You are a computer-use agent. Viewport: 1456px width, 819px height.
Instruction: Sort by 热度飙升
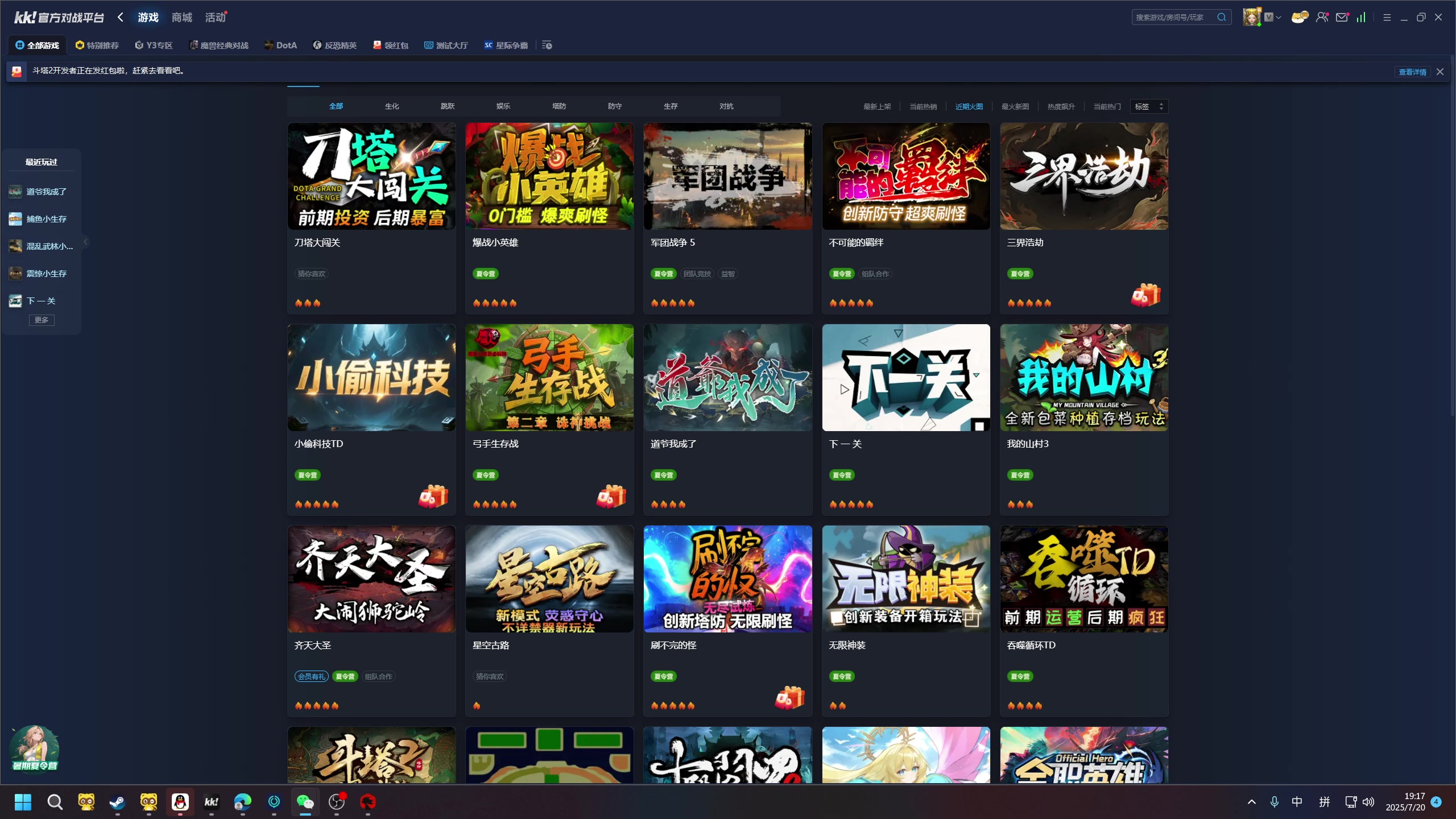[x=1061, y=106]
